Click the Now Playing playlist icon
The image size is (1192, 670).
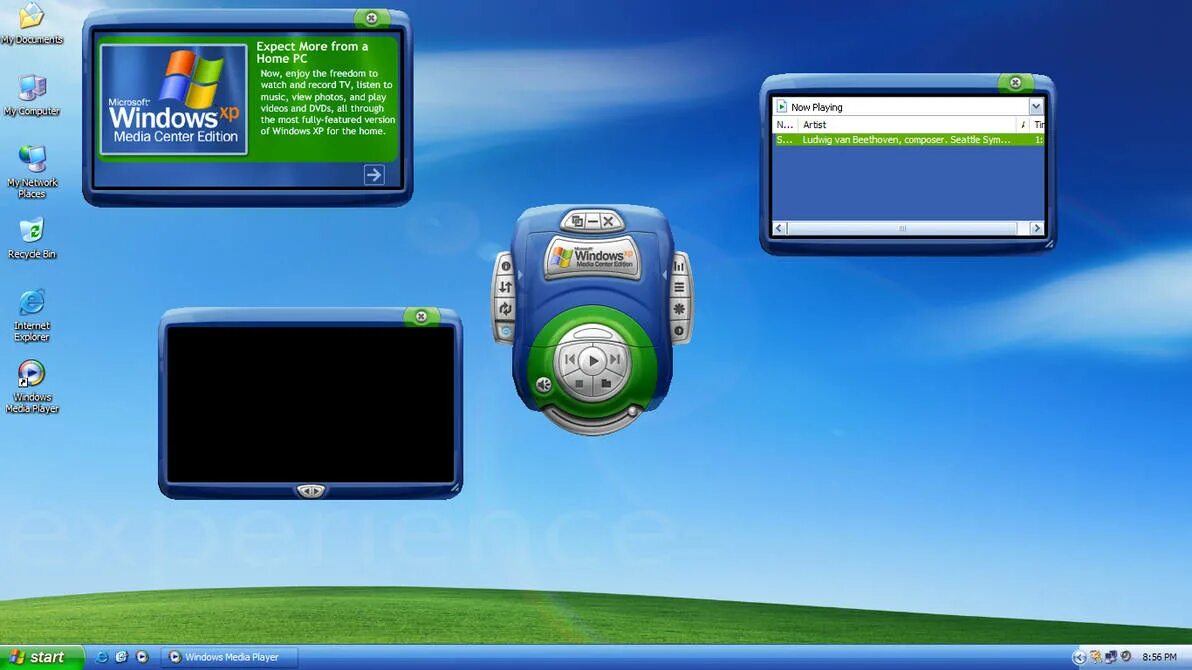coord(781,106)
